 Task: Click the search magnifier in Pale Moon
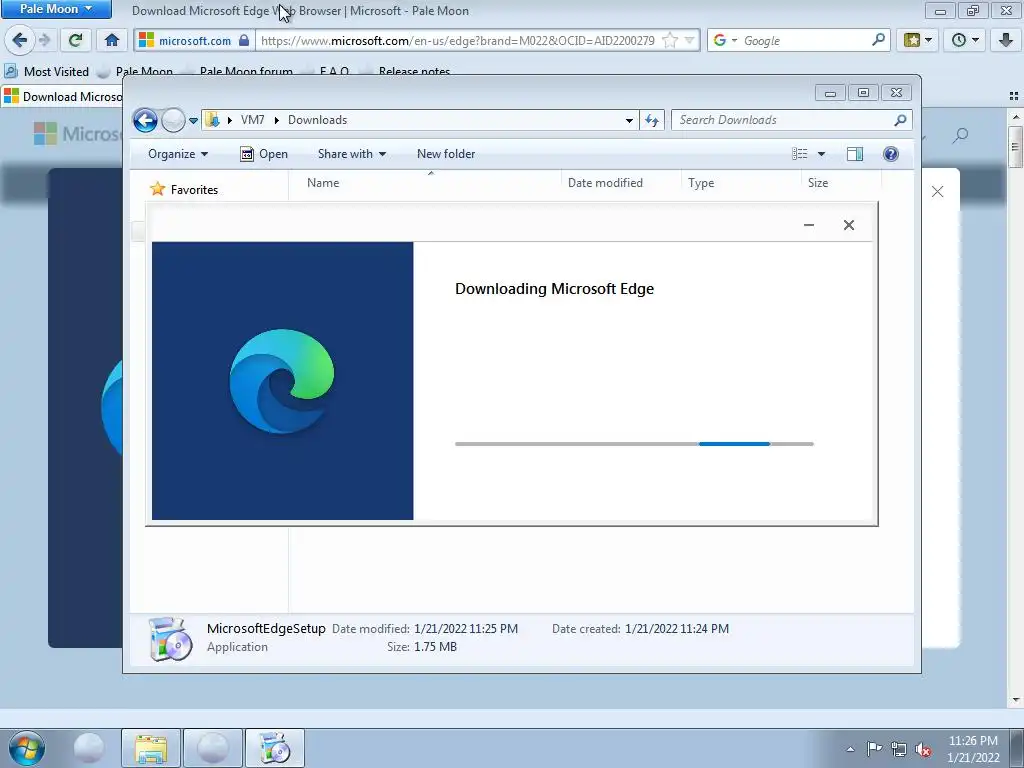pos(878,40)
